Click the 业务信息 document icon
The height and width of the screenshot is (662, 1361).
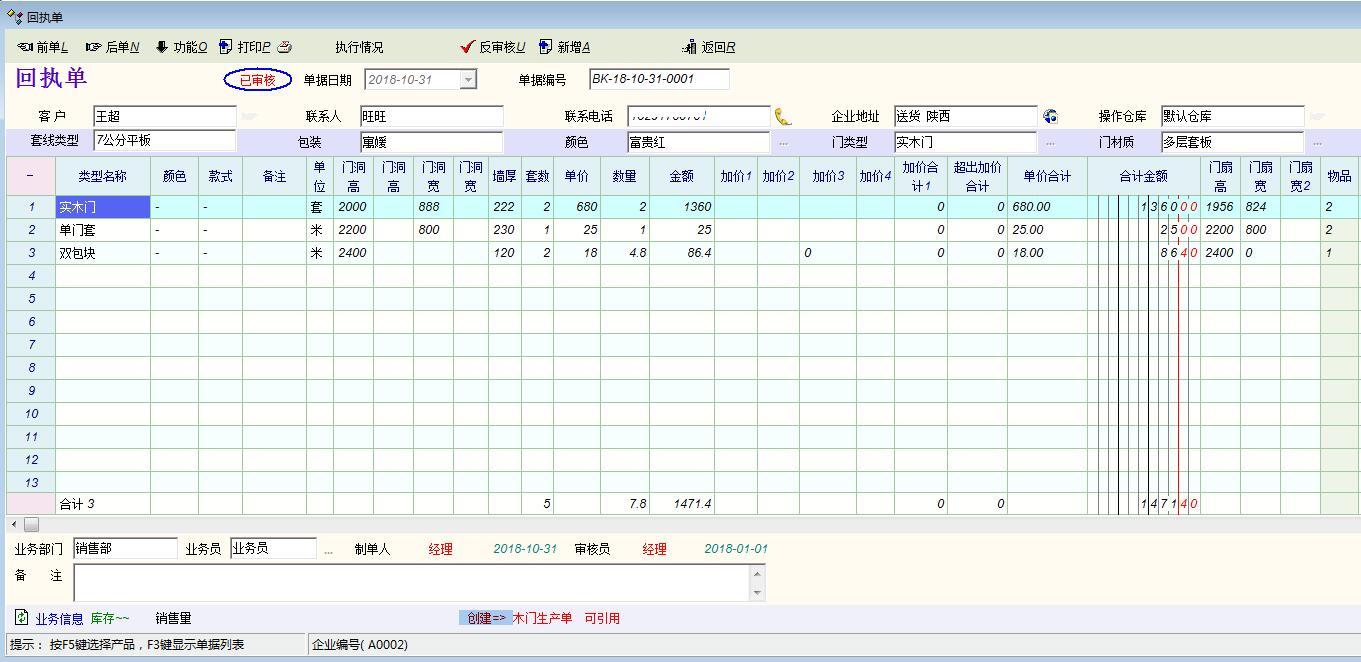click(x=22, y=617)
